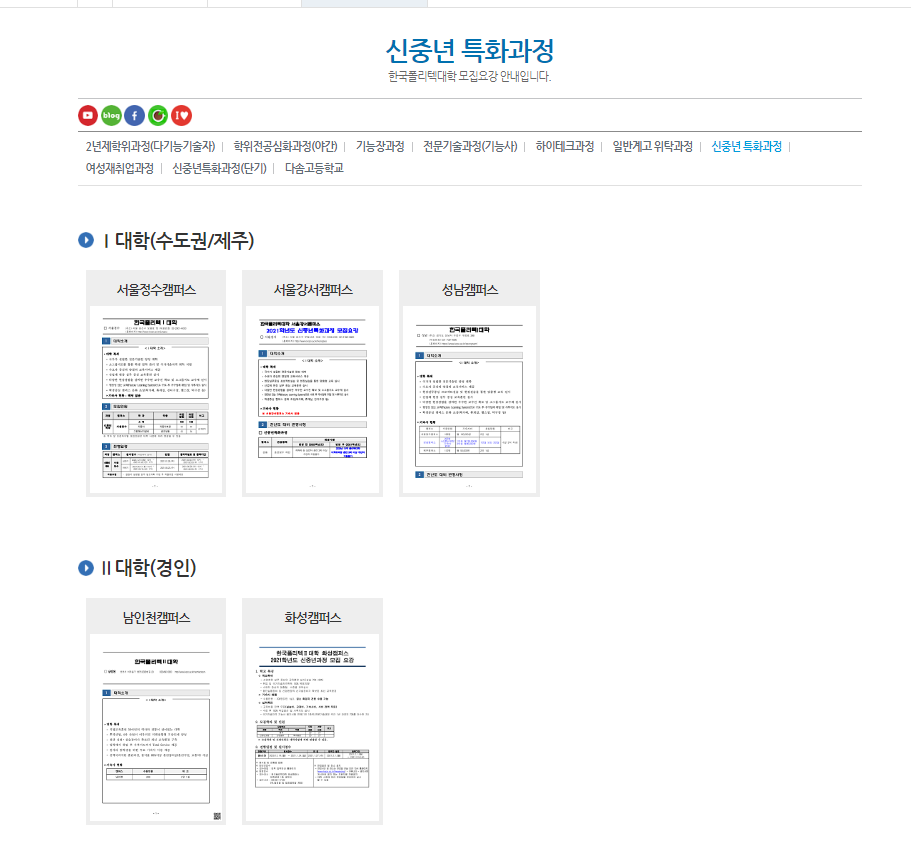Click the 남인천캠퍼스 card title
The image size is (911, 844).
156,617
